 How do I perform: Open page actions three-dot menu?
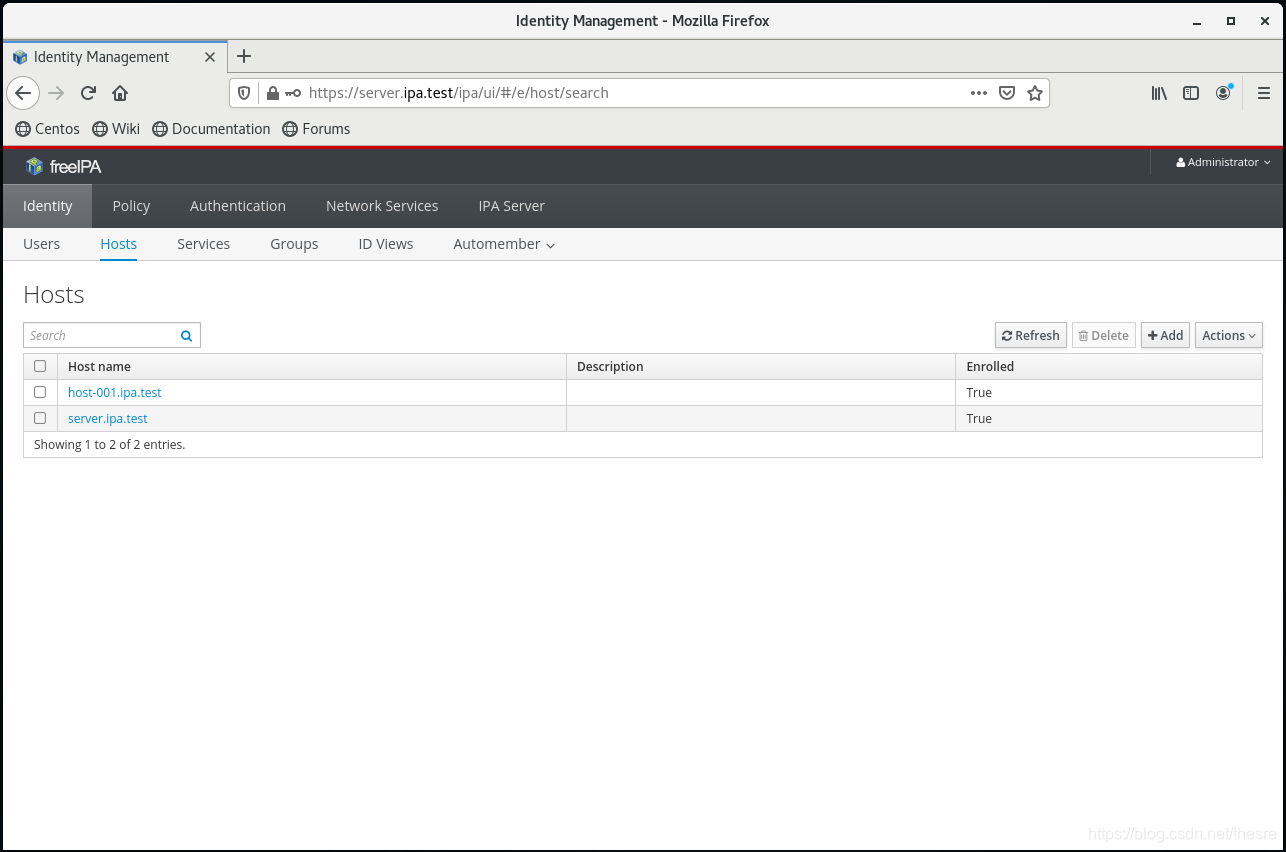click(x=979, y=93)
